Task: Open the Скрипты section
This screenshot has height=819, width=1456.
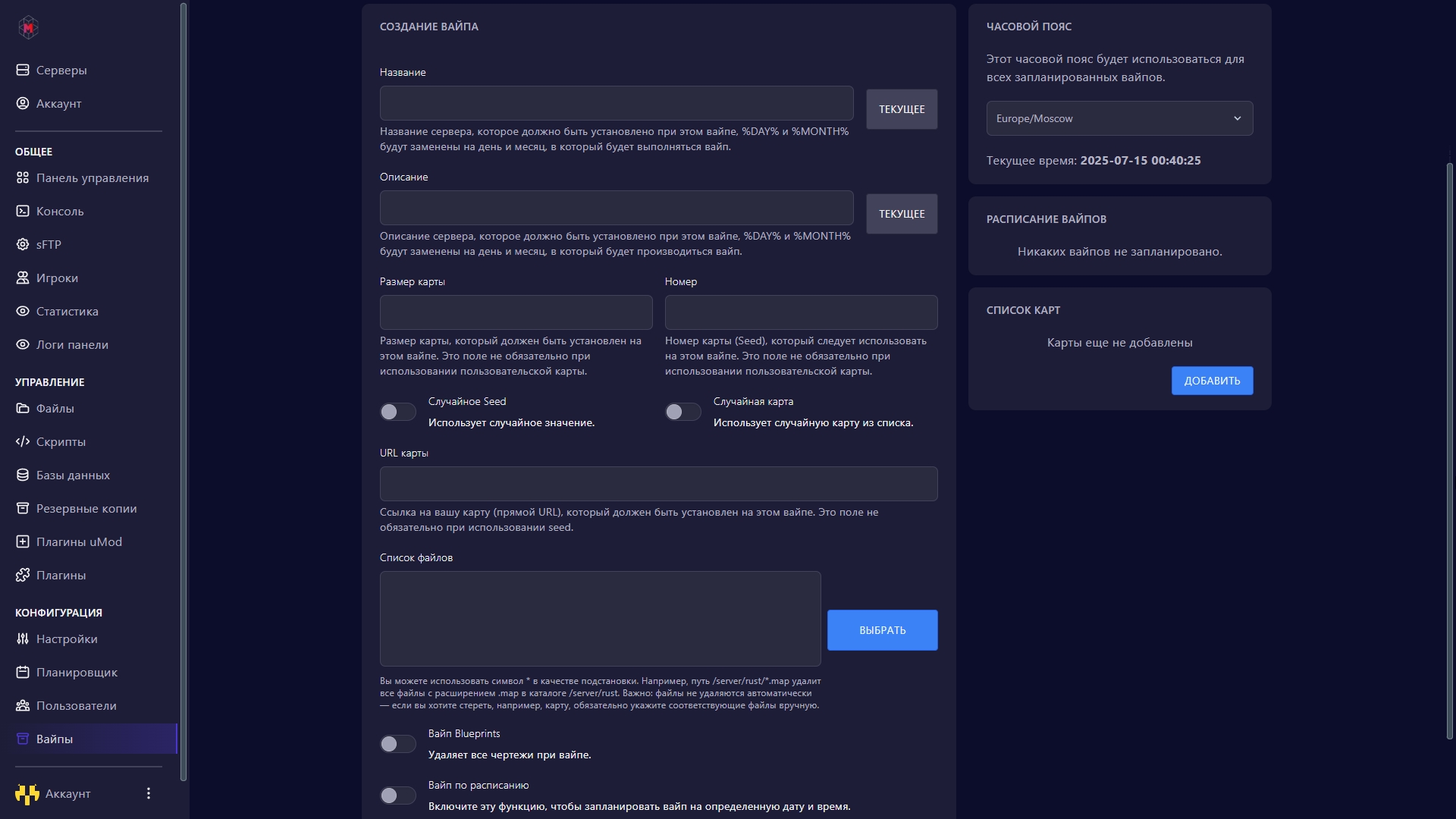Action: pyautogui.click(x=61, y=441)
